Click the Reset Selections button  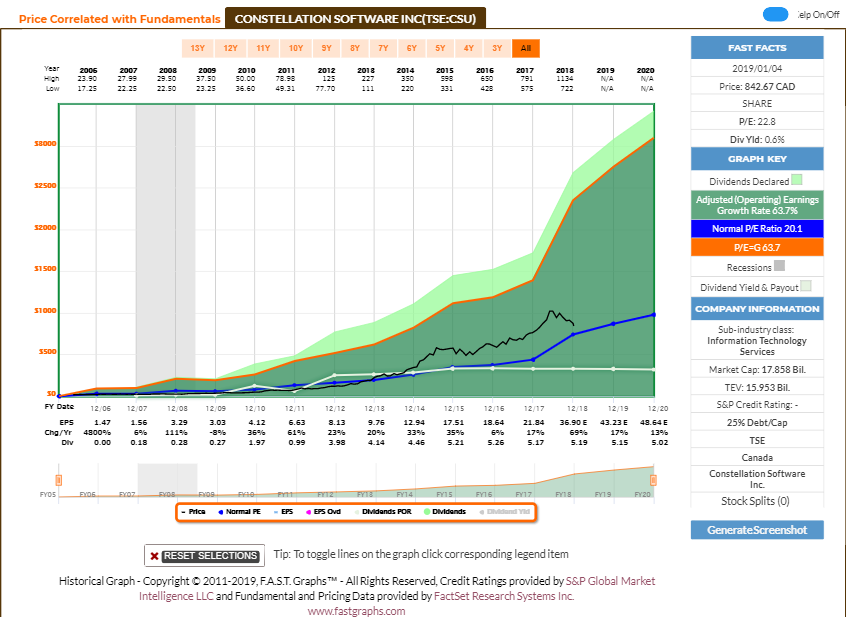(203, 556)
